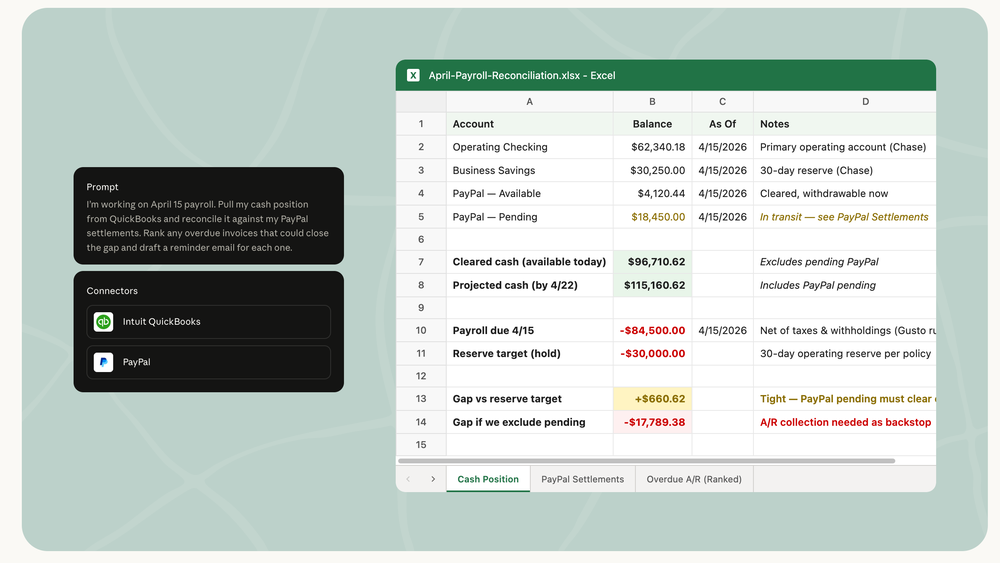Open the Cash Position sheet tab
Viewport: 1000px width, 563px height.
click(488, 479)
